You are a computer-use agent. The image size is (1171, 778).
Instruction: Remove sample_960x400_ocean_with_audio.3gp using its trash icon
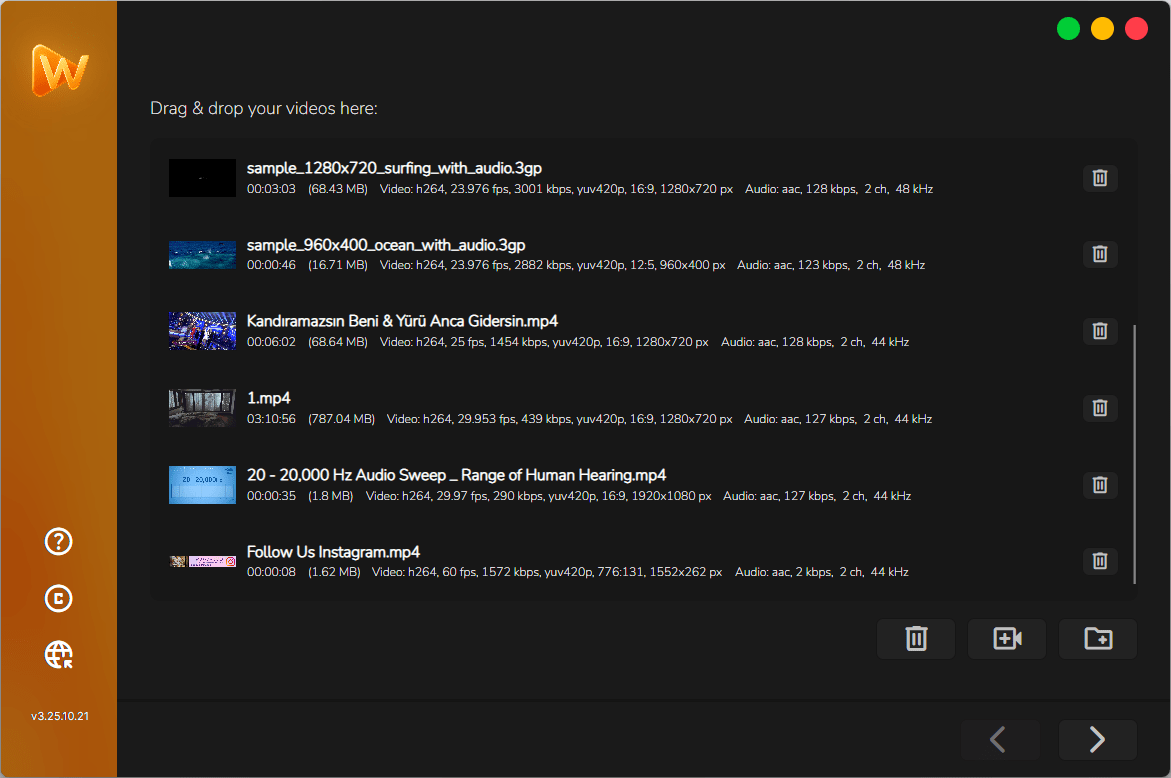tap(1100, 254)
